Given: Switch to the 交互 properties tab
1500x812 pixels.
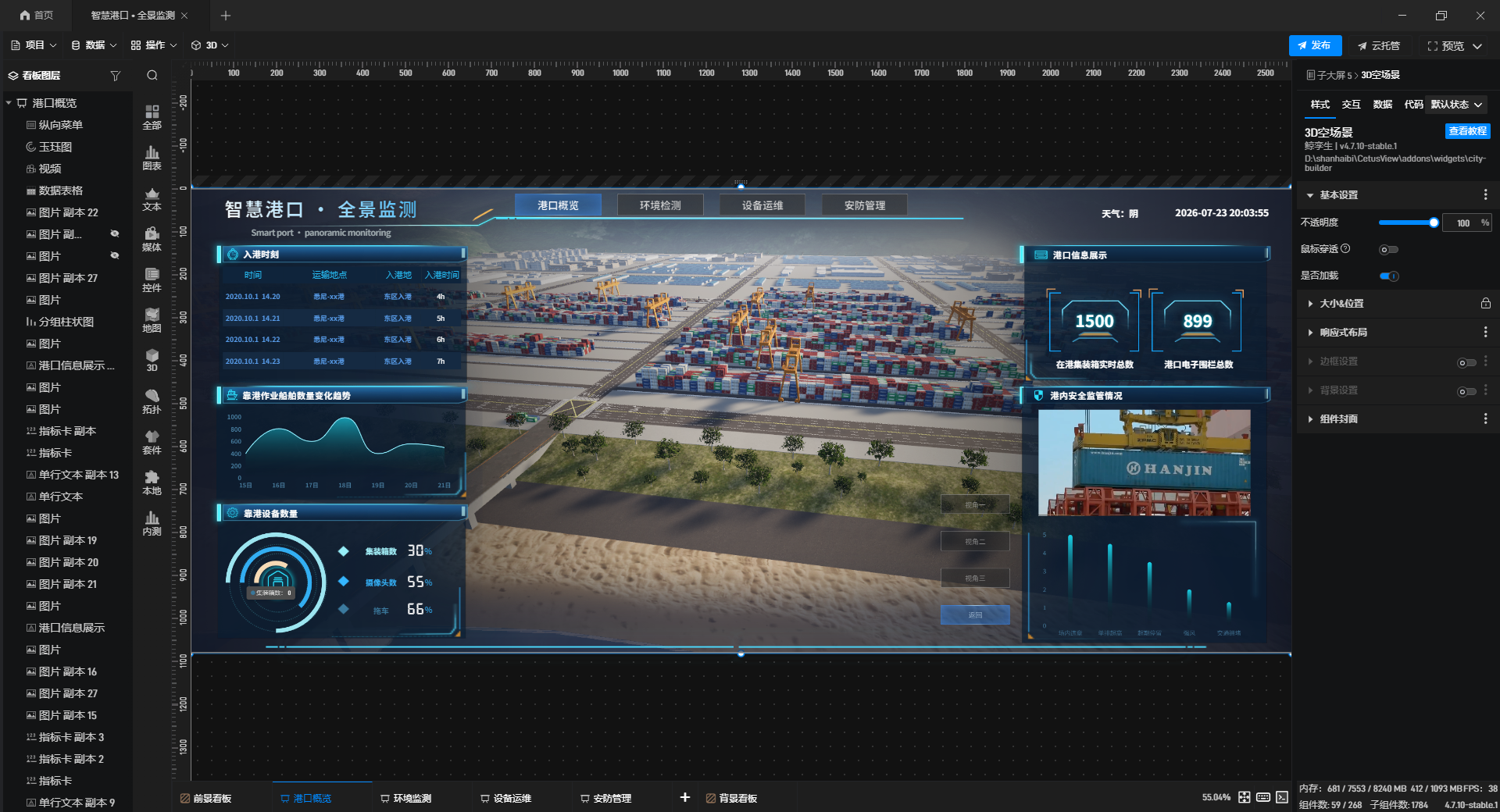Looking at the screenshot, I should 1351,105.
